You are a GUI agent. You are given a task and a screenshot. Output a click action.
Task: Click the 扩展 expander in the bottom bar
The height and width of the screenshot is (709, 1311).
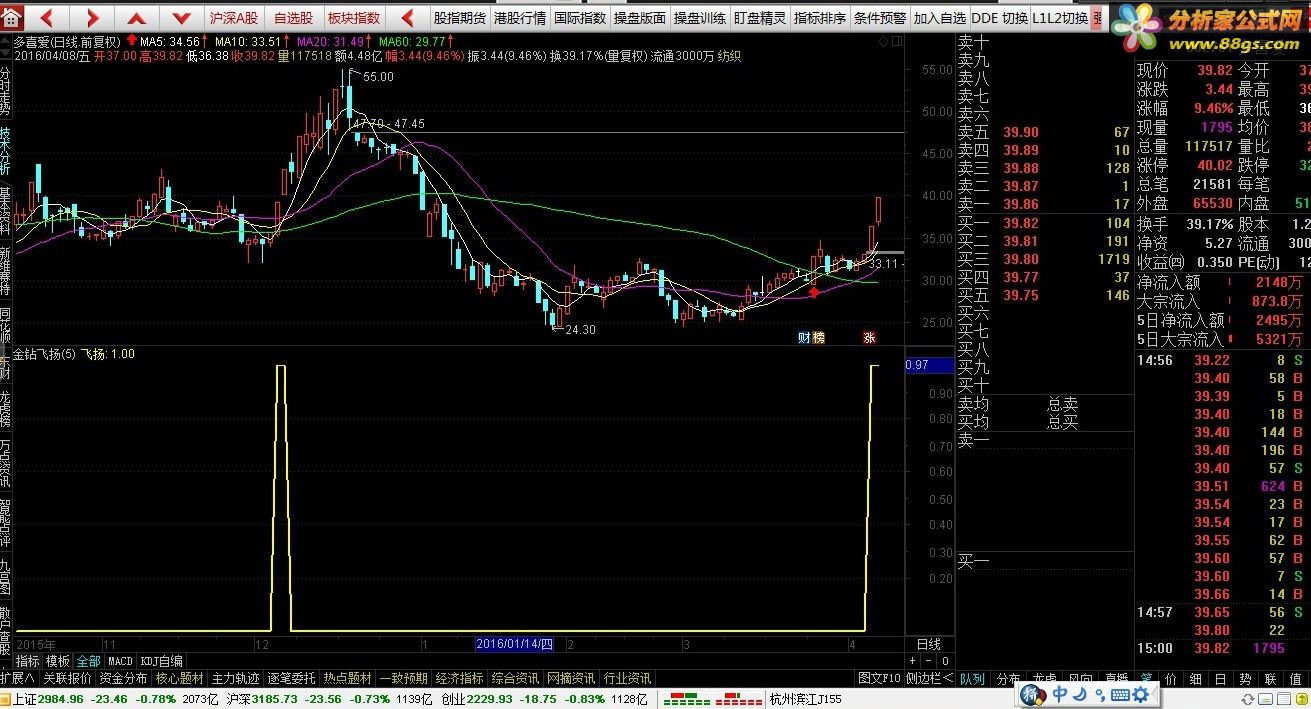click(x=18, y=678)
